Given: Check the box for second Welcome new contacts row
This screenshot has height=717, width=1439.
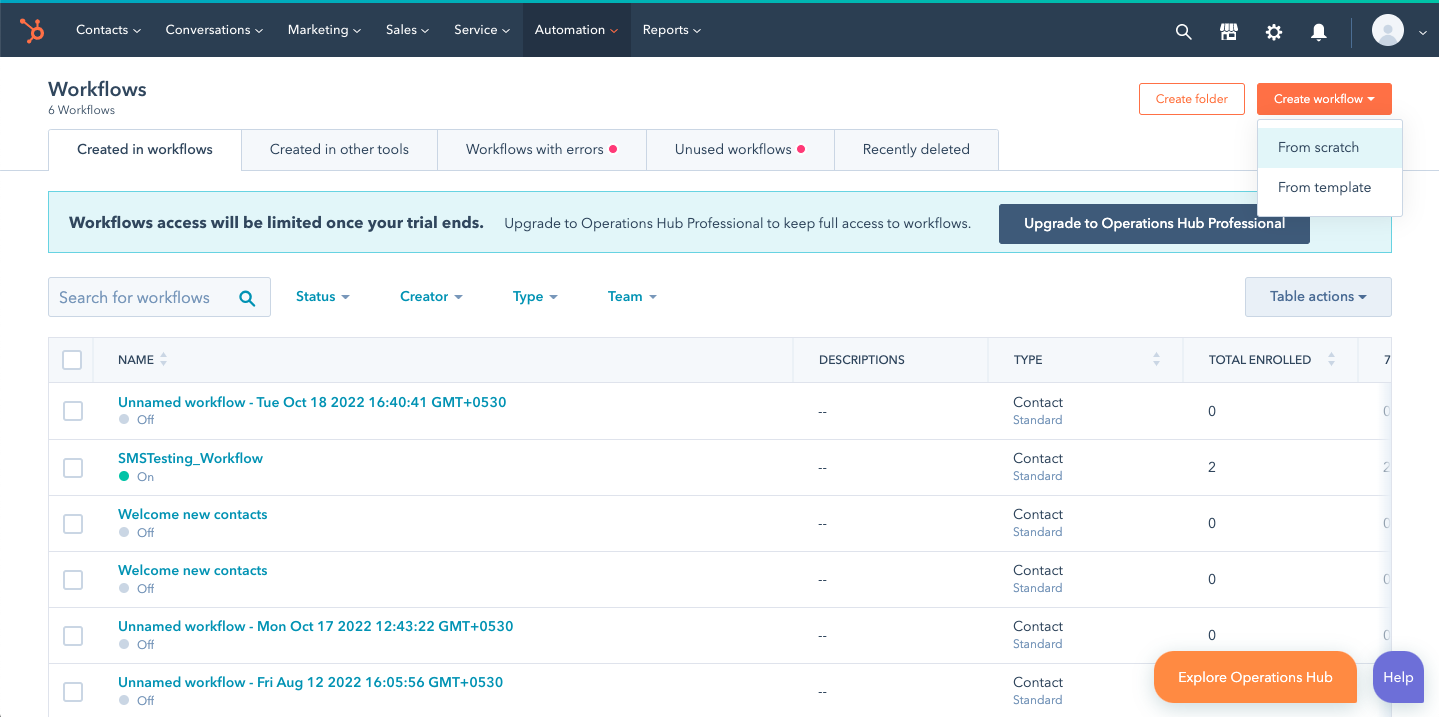Looking at the screenshot, I should (73, 579).
